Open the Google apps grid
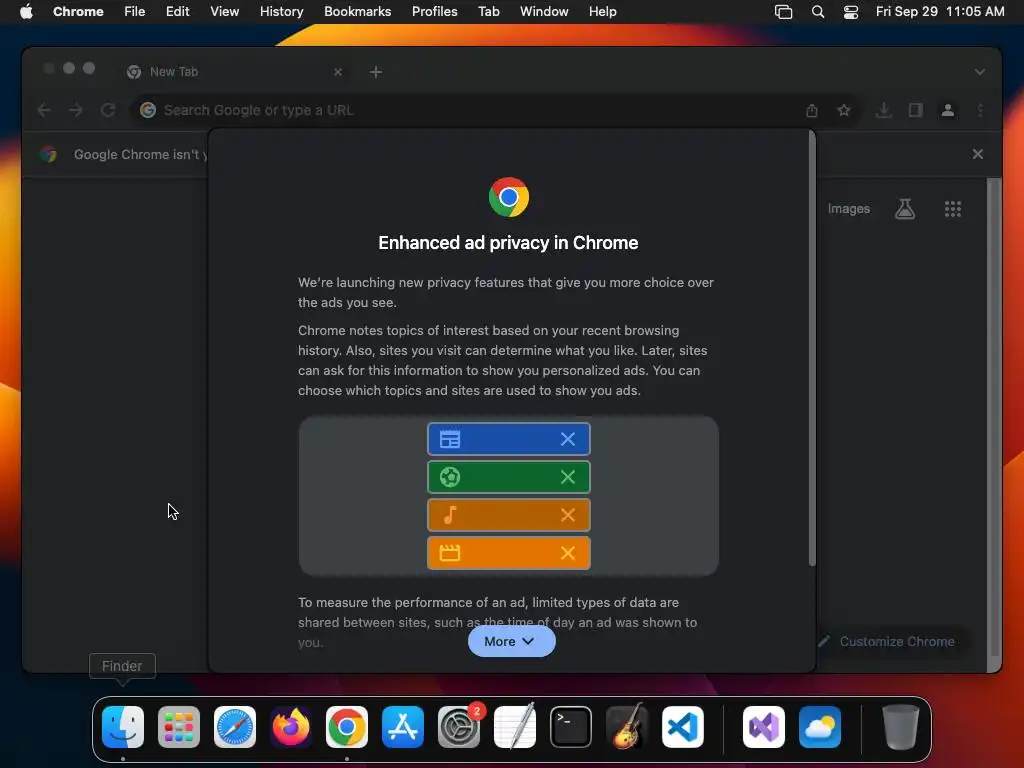 click(x=953, y=209)
